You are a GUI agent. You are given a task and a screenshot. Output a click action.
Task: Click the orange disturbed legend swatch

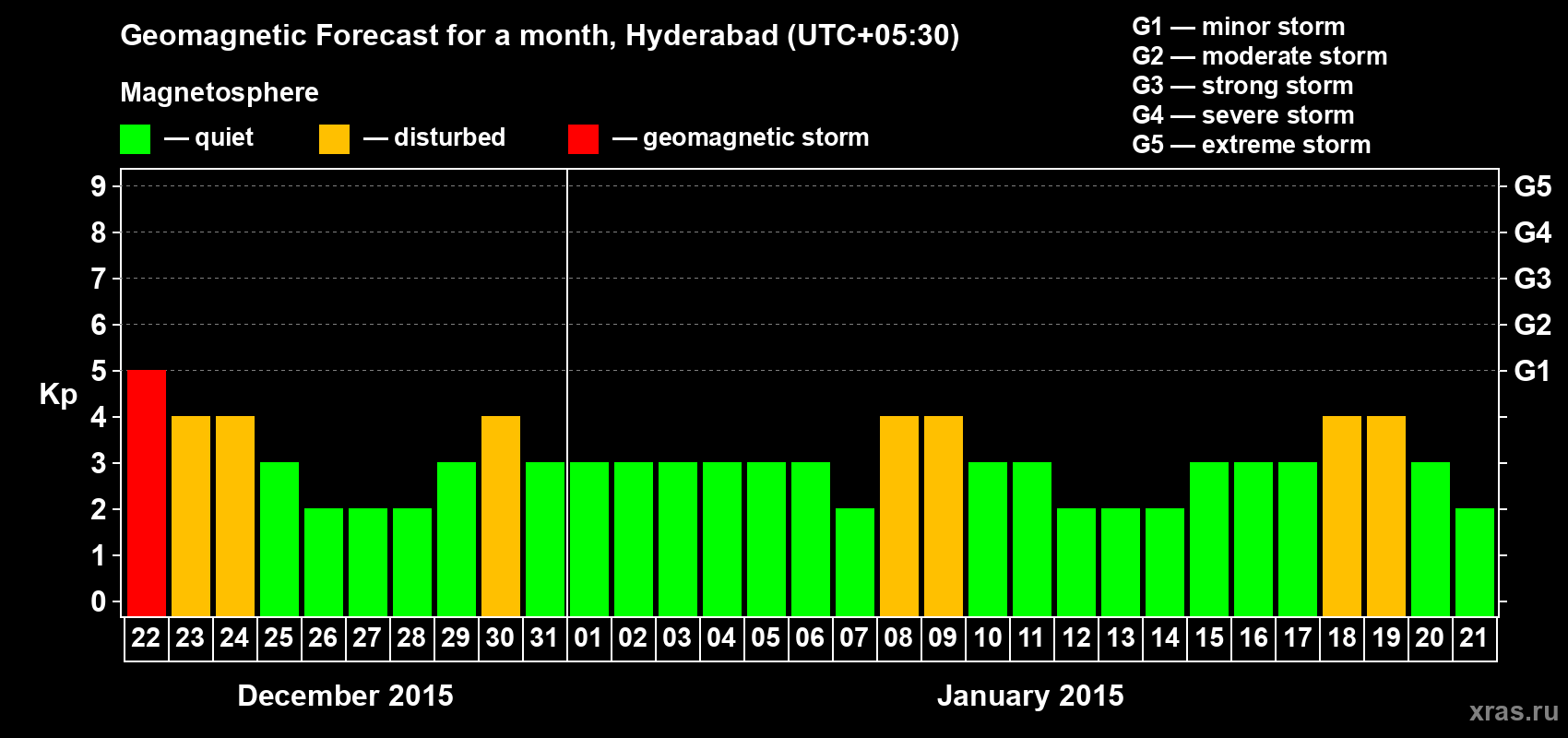pyautogui.click(x=334, y=139)
